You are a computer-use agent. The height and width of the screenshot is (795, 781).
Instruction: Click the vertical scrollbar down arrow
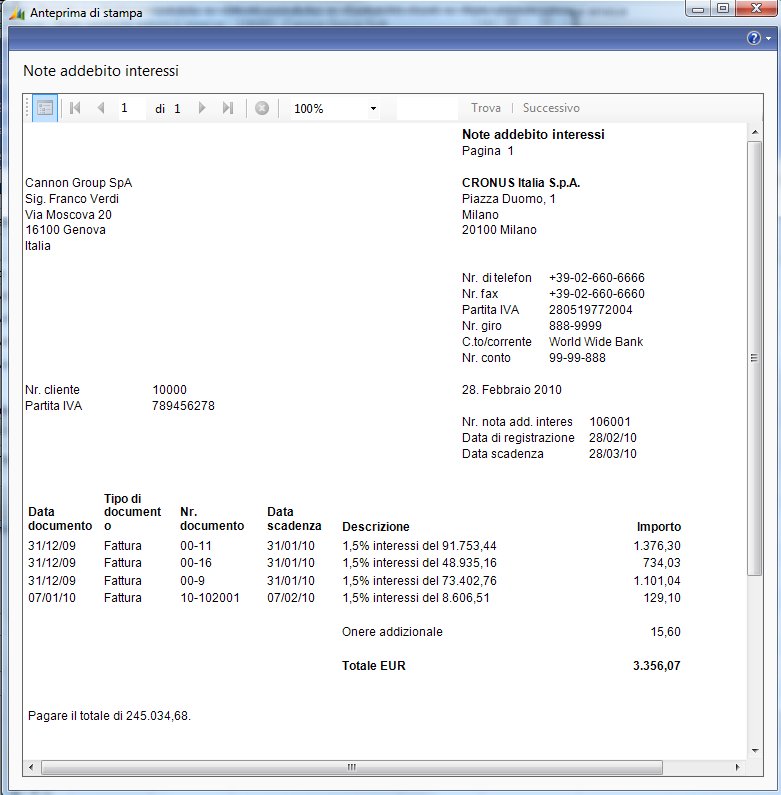(x=755, y=751)
